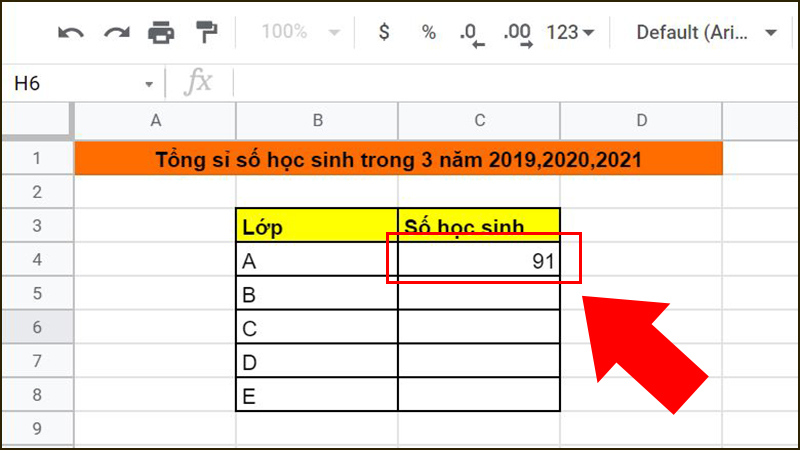Click into the formula bar

point(515,83)
